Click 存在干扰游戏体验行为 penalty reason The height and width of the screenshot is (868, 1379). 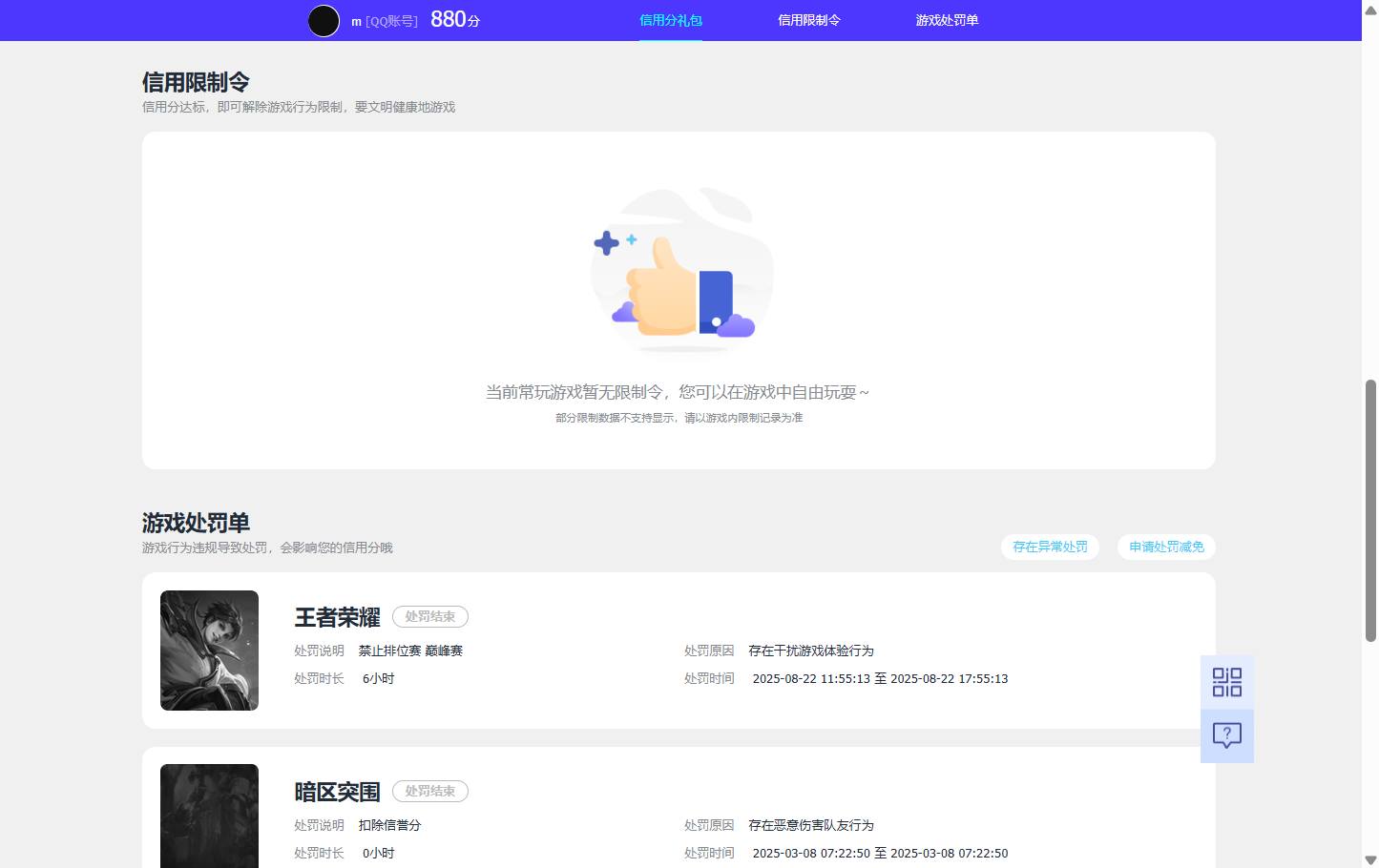(811, 651)
